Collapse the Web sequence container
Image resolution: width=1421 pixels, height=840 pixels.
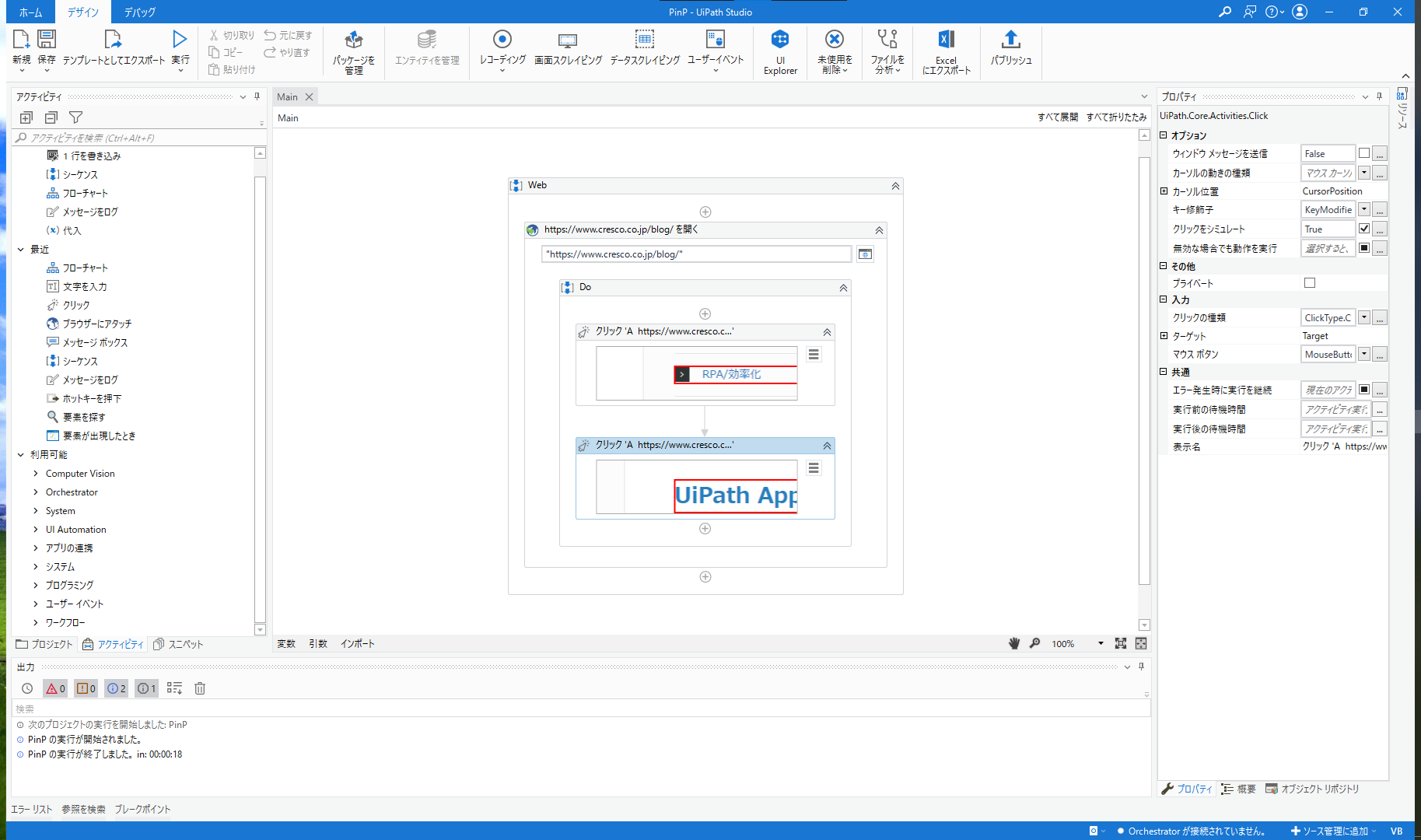(895, 186)
